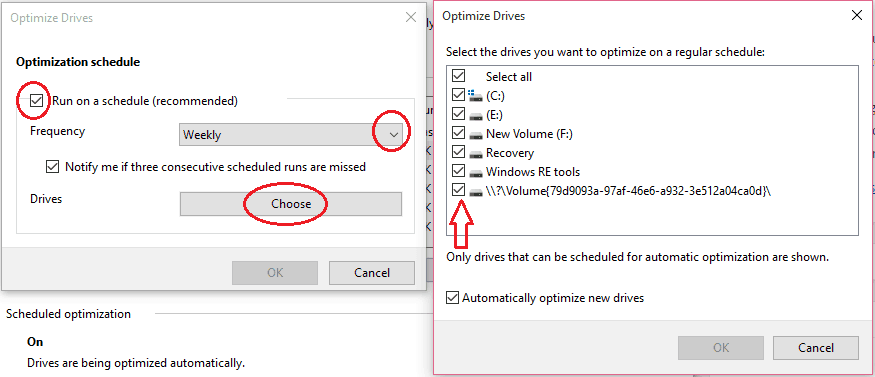The image size is (875, 377).
Task: Uncheck the (C:) drive checkbox
Action: pyautogui.click(x=458, y=95)
